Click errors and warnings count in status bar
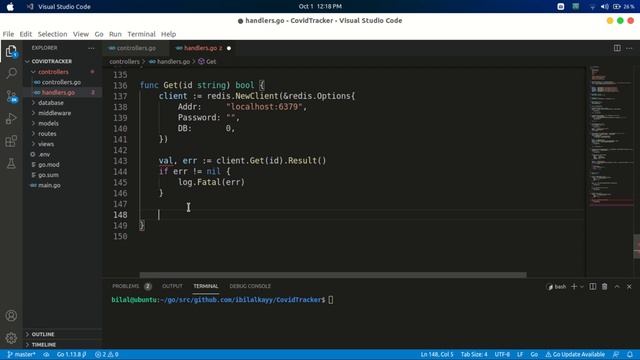 point(107,354)
